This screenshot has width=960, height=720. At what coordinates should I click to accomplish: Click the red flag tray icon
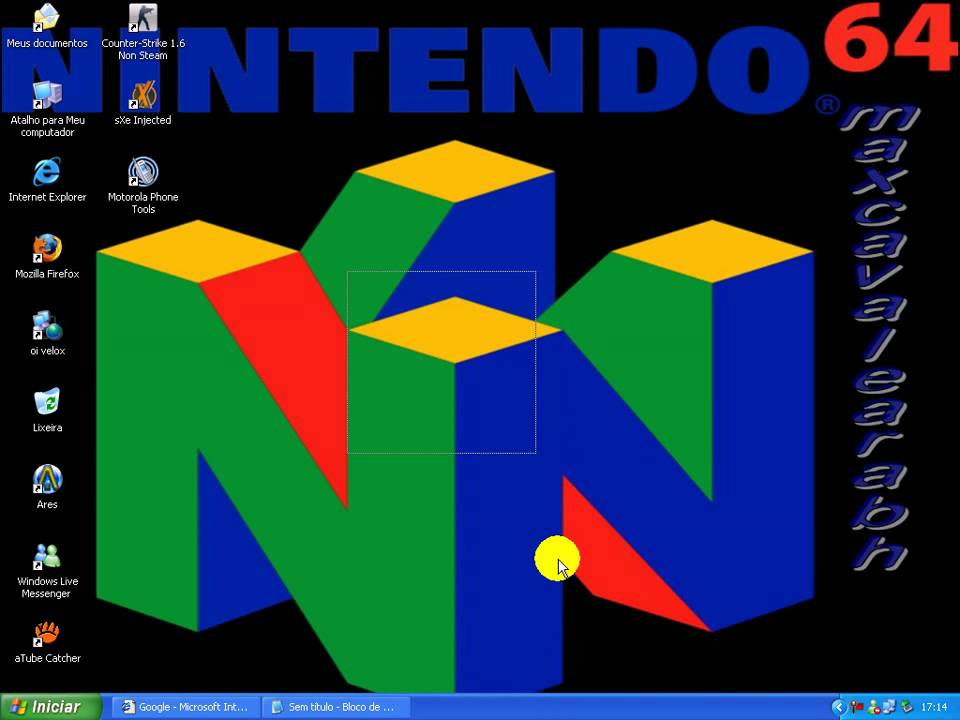[x=857, y=707]
